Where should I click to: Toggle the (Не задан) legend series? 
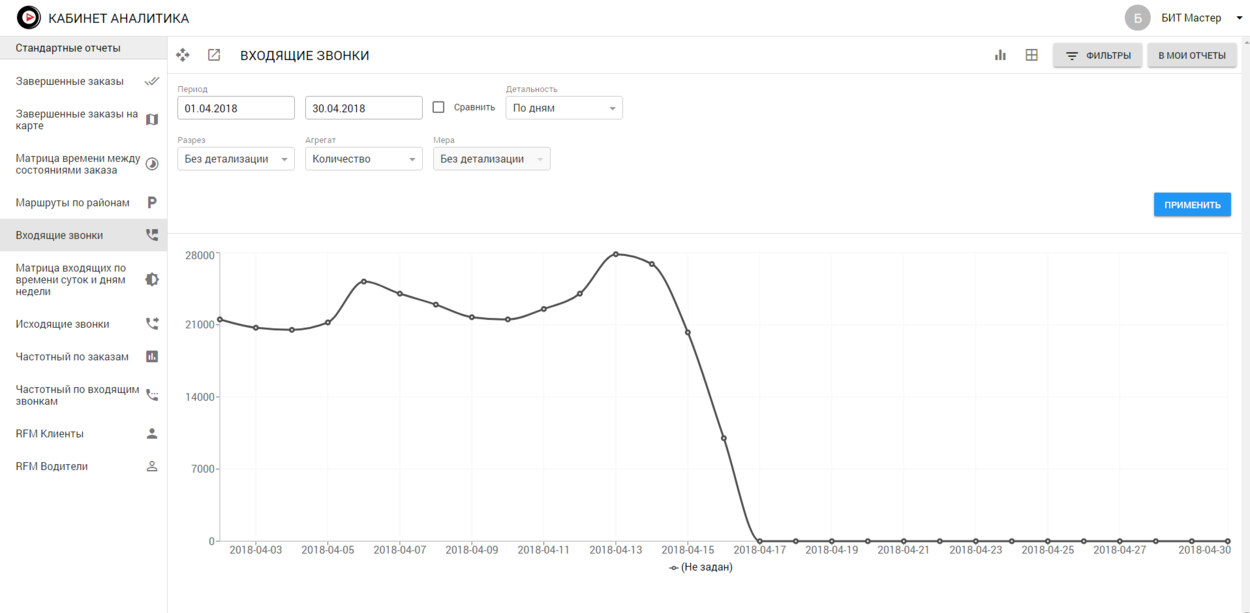tap(701, 567)
